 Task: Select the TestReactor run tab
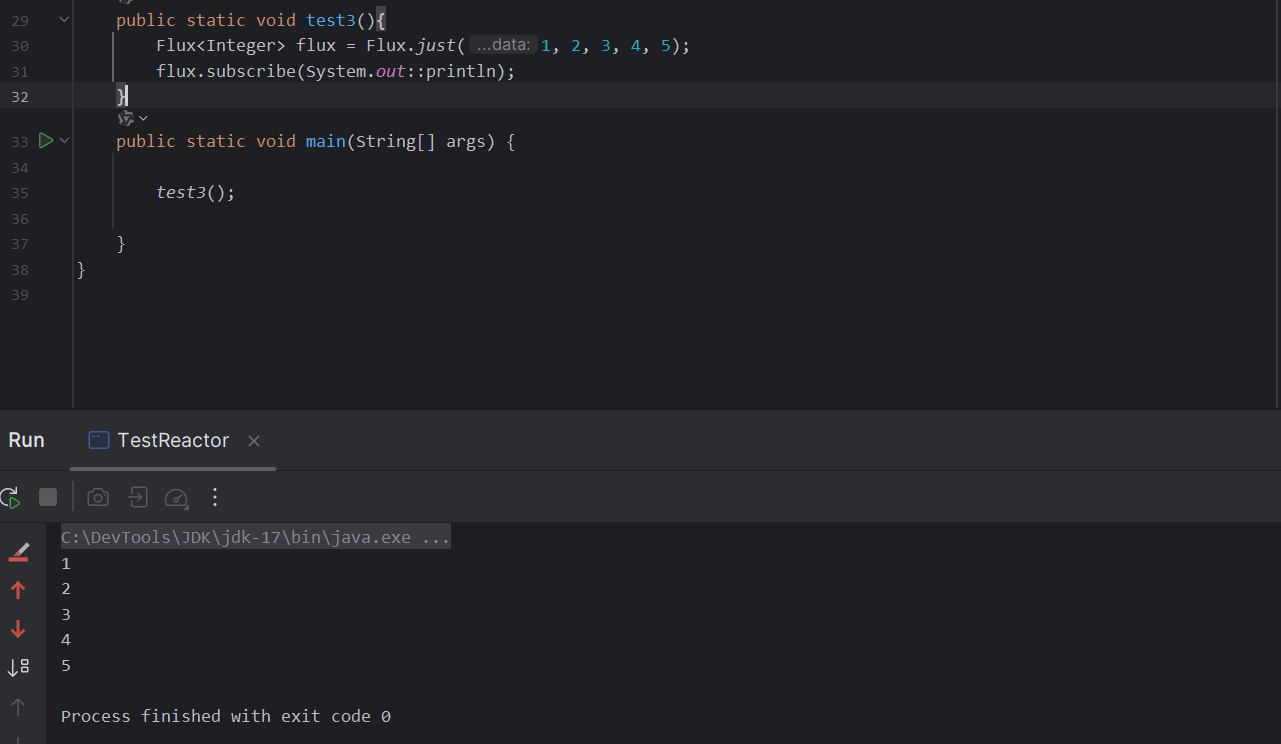173,440
